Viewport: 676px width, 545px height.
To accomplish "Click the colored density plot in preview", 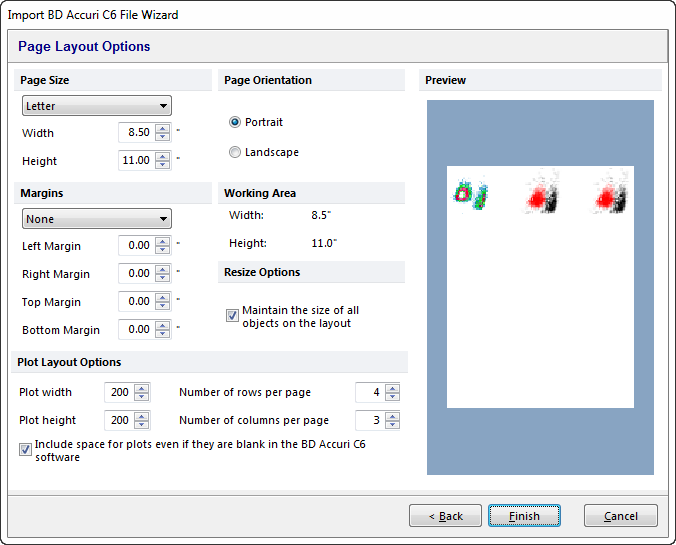I will click(468, 194).
